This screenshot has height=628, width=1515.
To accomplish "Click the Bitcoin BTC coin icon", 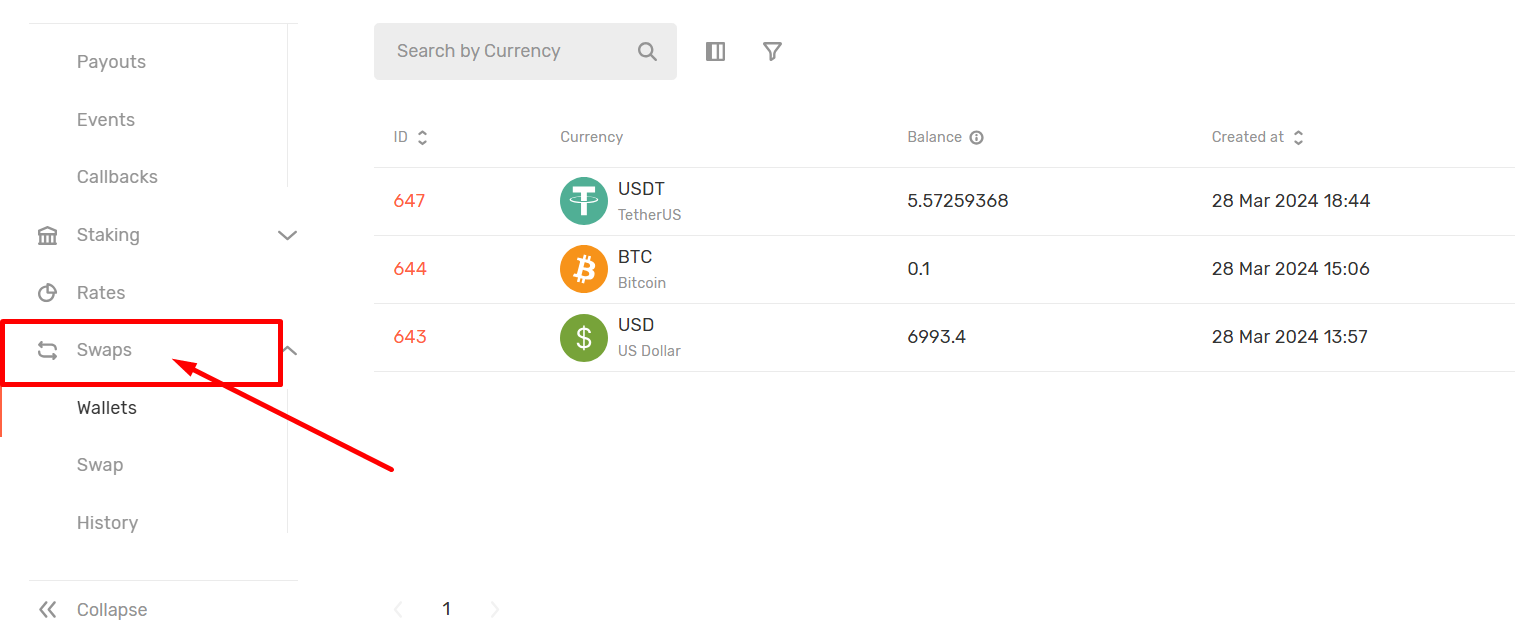I will 583,269.
